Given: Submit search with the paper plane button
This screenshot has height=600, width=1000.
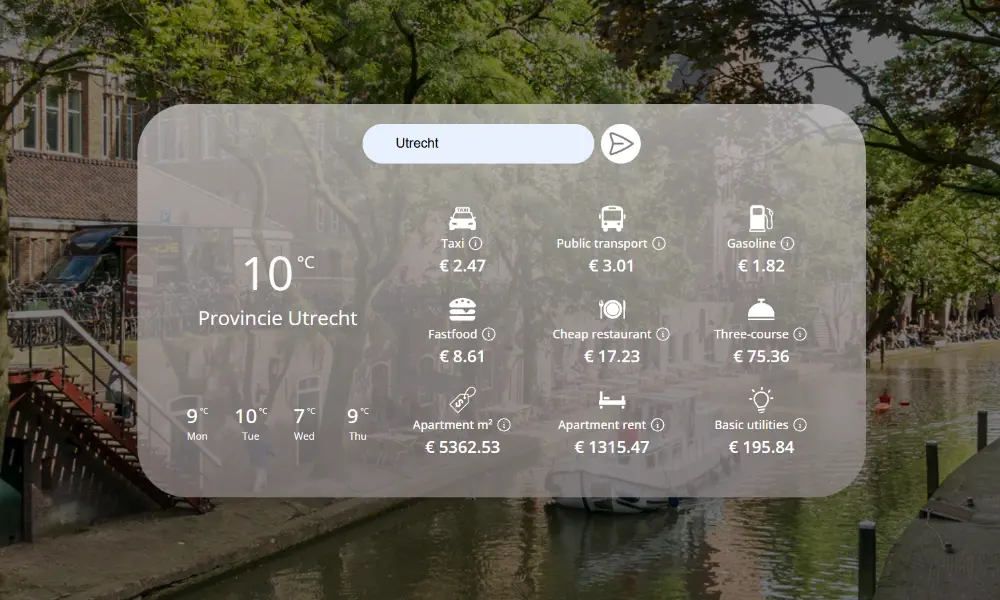Looking at the screenshot, I should coord(620,143).
